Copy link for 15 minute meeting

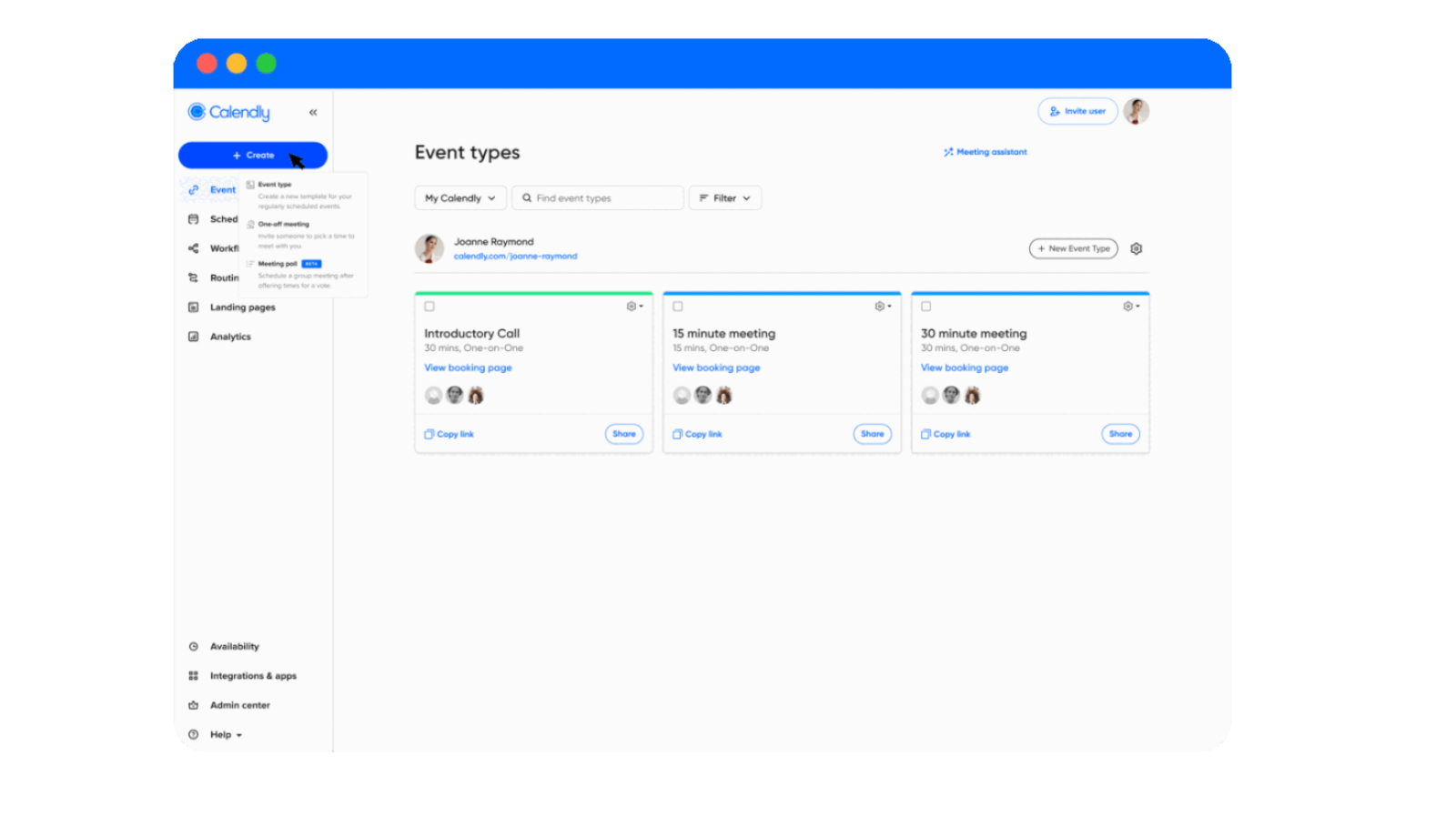698,435
